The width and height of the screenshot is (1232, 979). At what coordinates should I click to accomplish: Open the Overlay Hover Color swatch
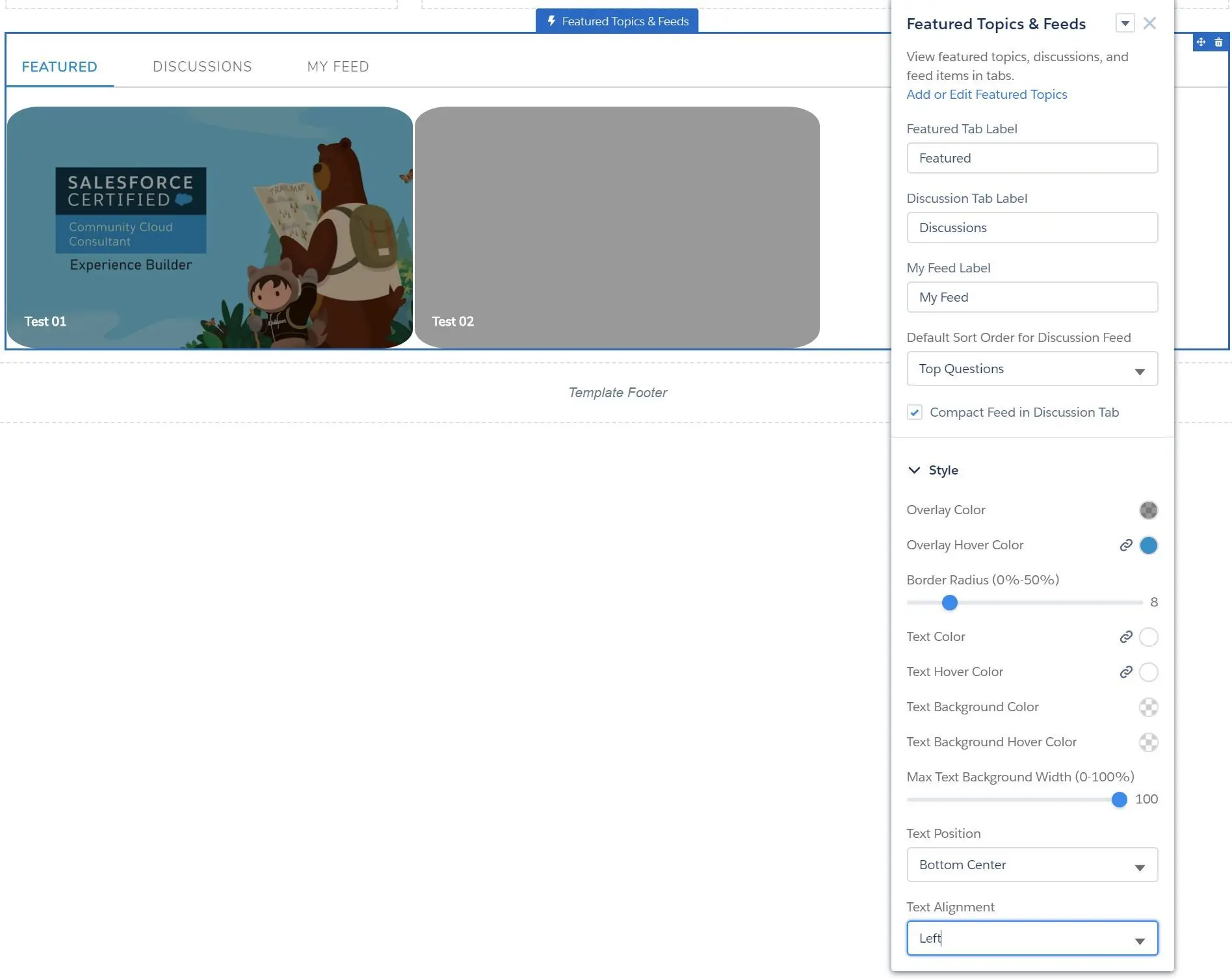pyautogui.click(x=1148, y=545)
